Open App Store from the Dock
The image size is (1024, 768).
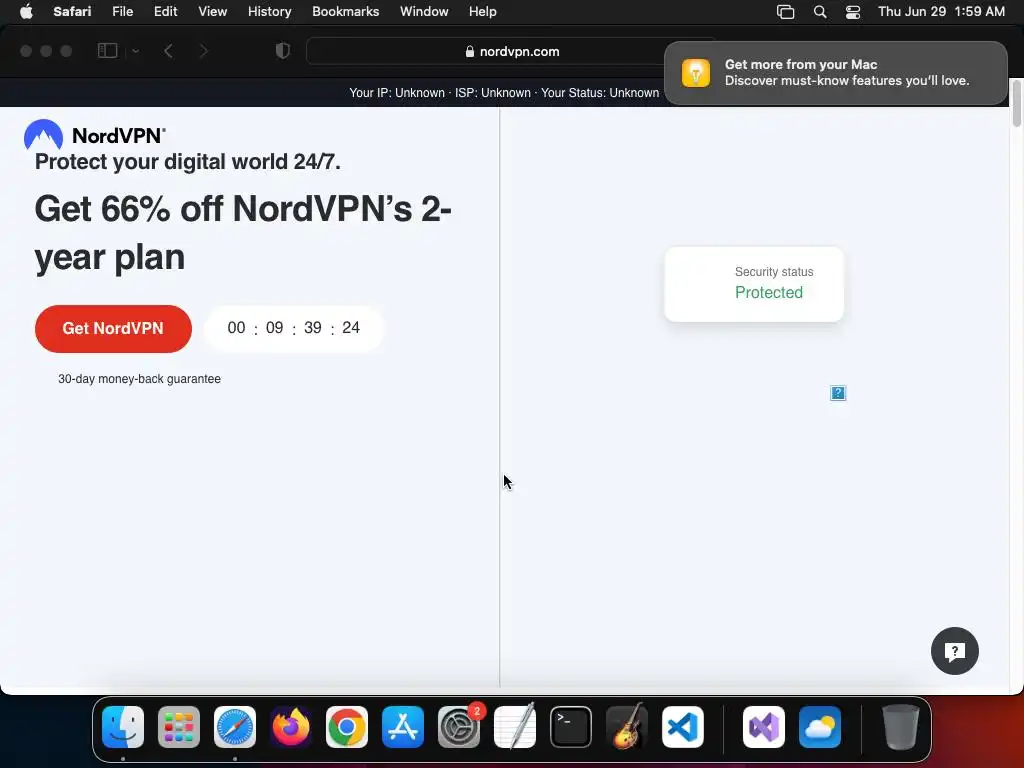[403, 727]
